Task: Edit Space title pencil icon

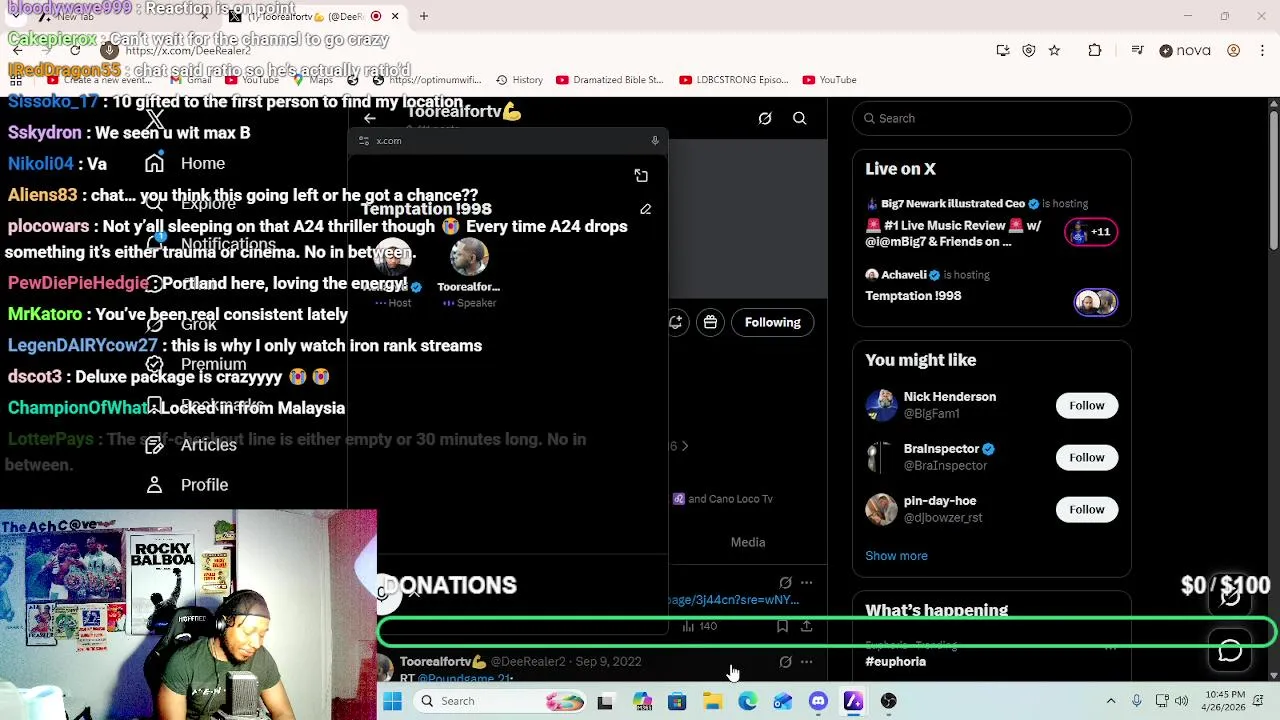Action: point(646,210)
